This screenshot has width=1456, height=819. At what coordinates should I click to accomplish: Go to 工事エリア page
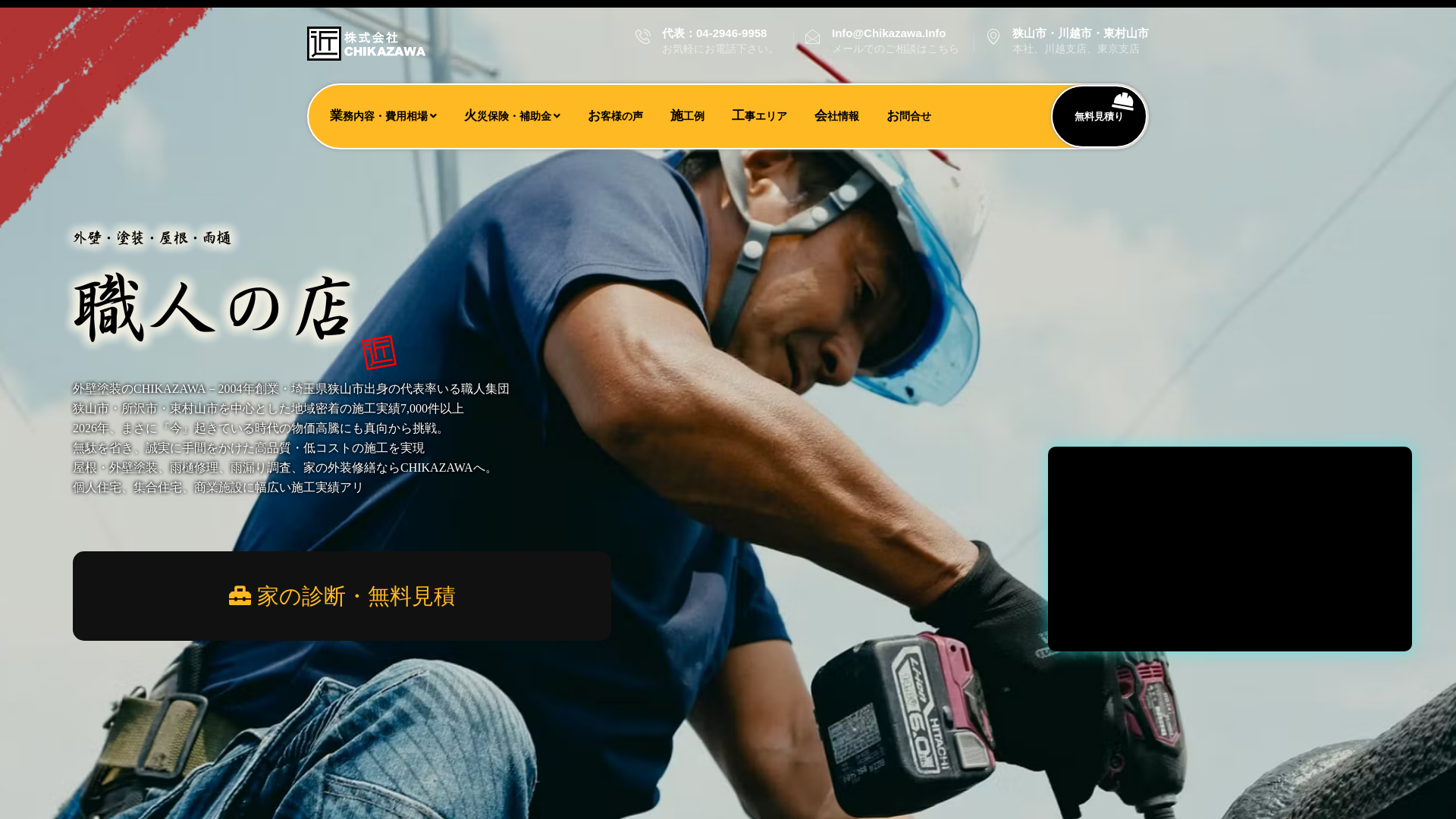759,116
